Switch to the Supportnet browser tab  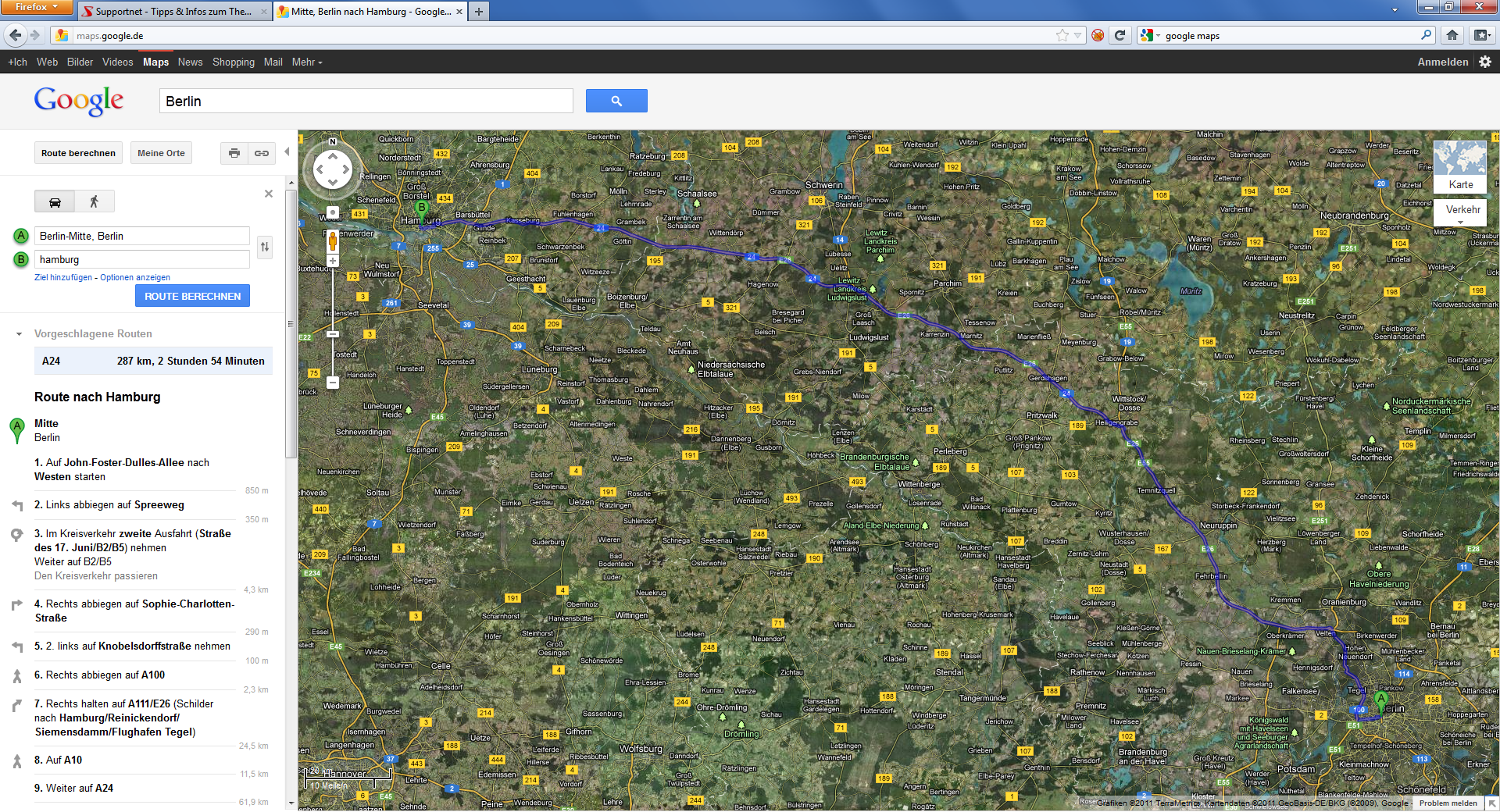172,12
